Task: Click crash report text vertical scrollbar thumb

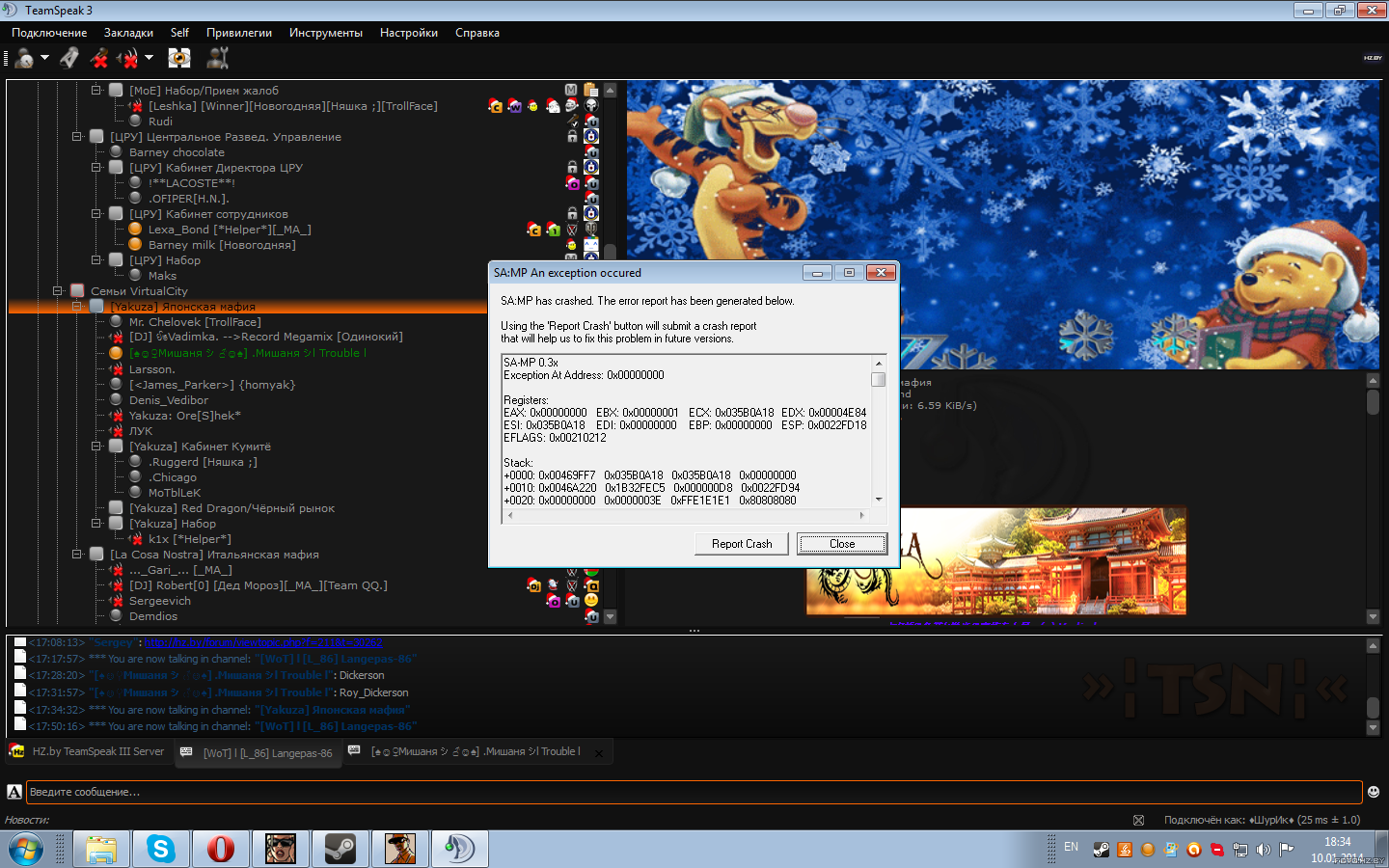Action: pos(878,379)
